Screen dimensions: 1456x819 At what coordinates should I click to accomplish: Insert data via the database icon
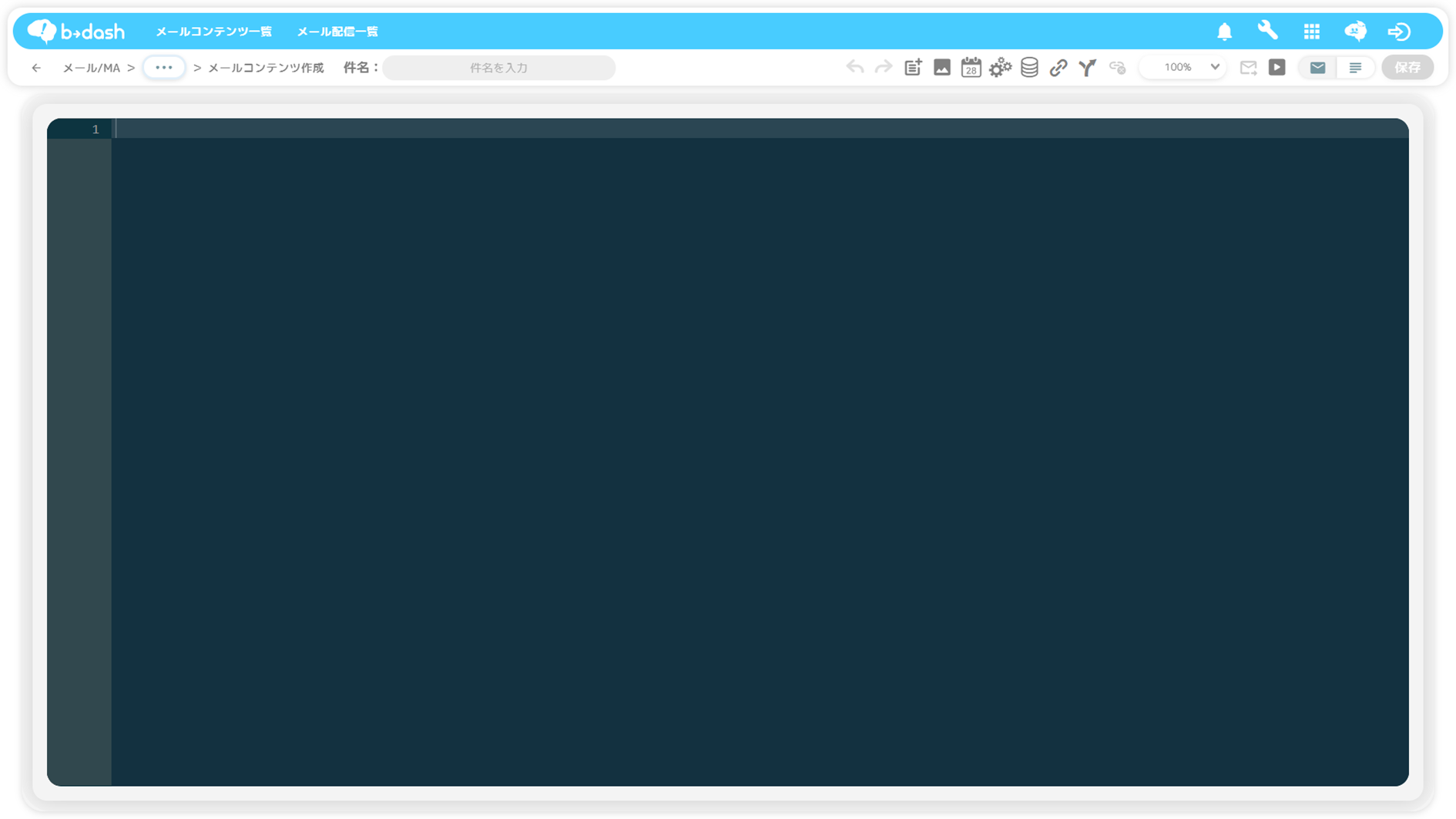point(1029,68)
